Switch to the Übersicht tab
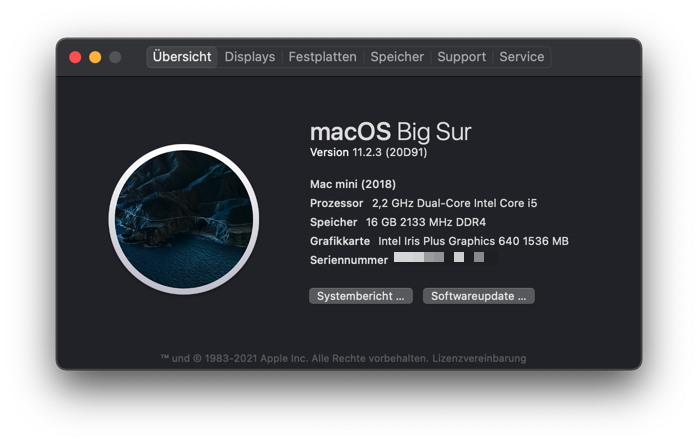The image size is (698, 444). pos(182,57)
